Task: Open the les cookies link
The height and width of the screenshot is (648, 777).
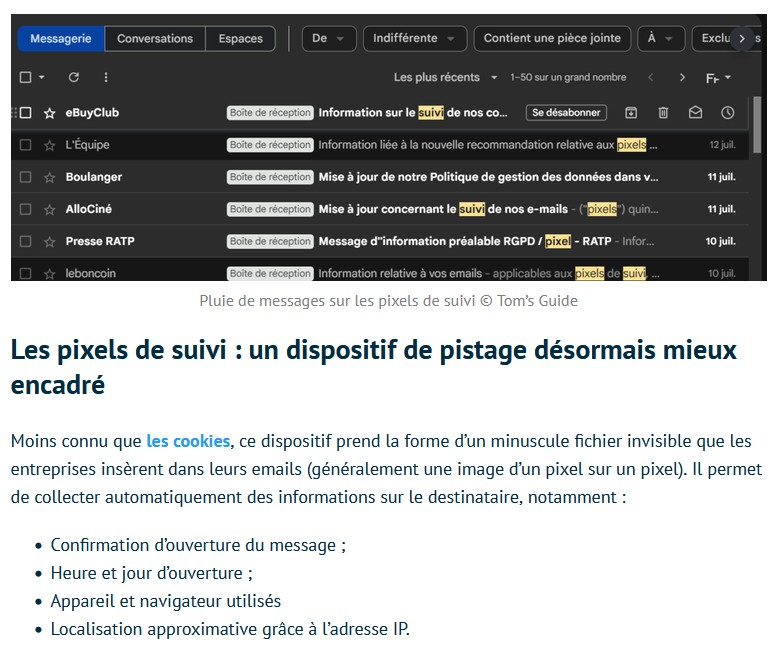Action: [x=188, y=441]
